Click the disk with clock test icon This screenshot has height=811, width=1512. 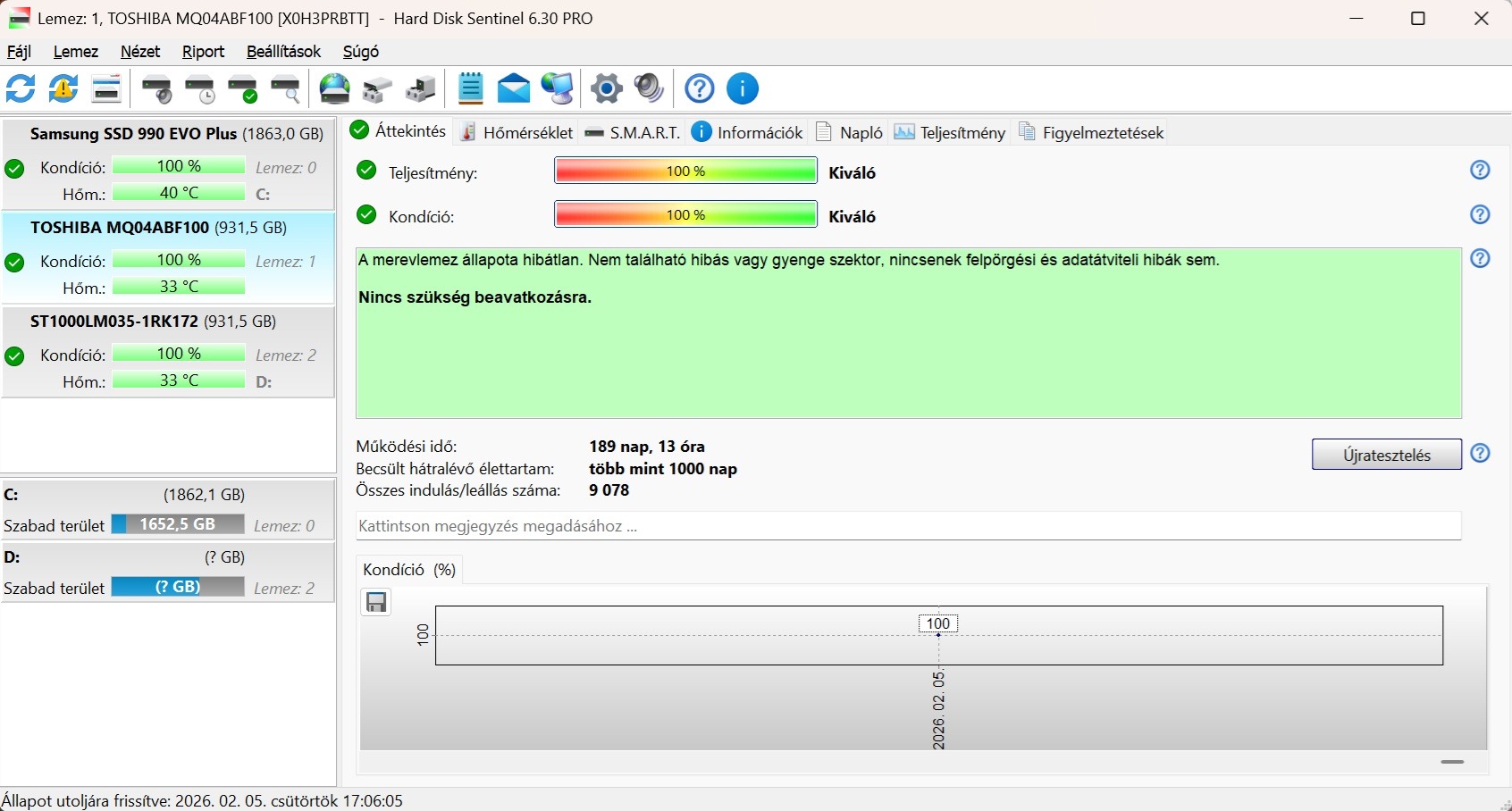pos(200,88)
